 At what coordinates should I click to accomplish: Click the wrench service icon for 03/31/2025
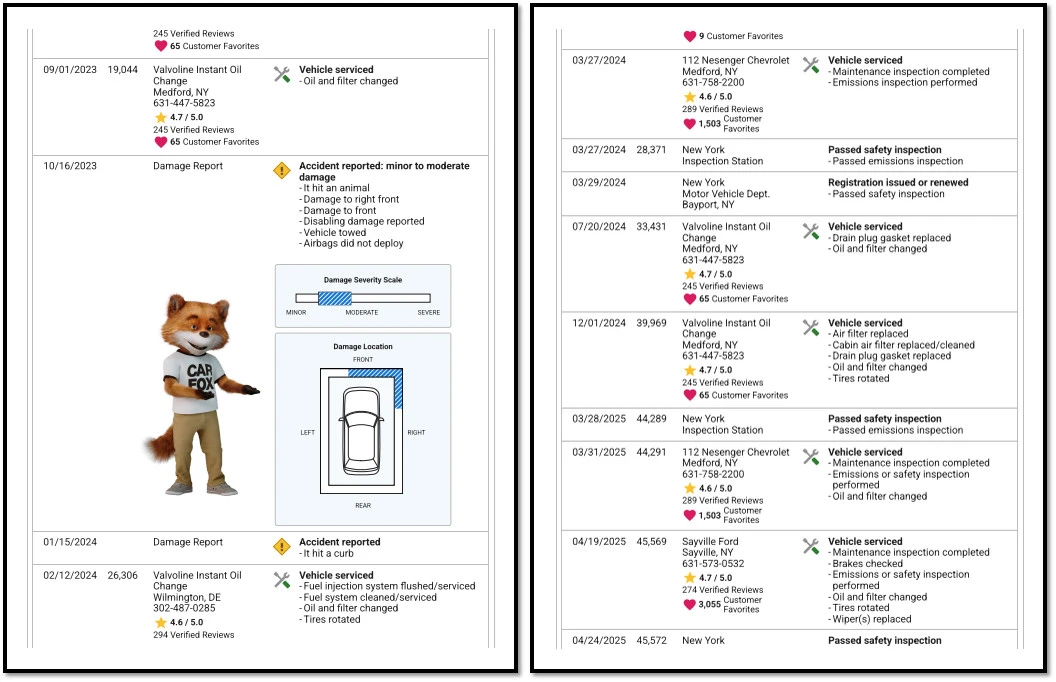[811, 456]
